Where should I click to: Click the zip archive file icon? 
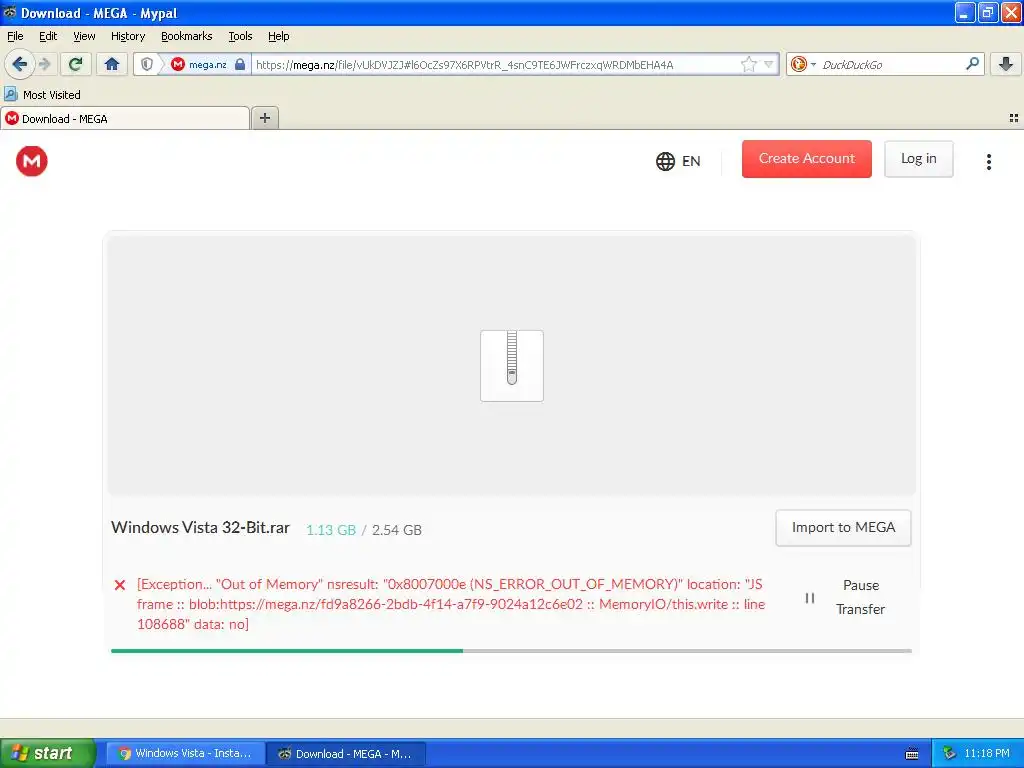click(x=512, y=366)
